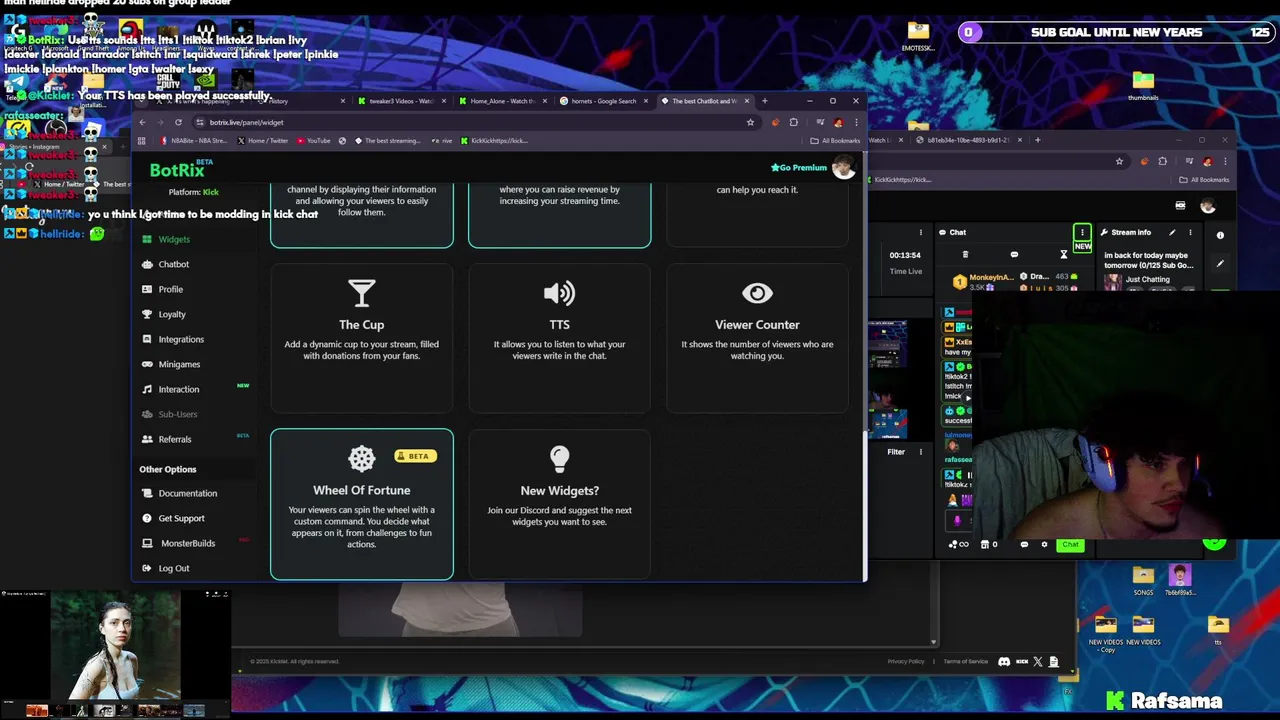1280x720 pixels.
Task: Open The Cup widget card title
Action: click(361, 325)
